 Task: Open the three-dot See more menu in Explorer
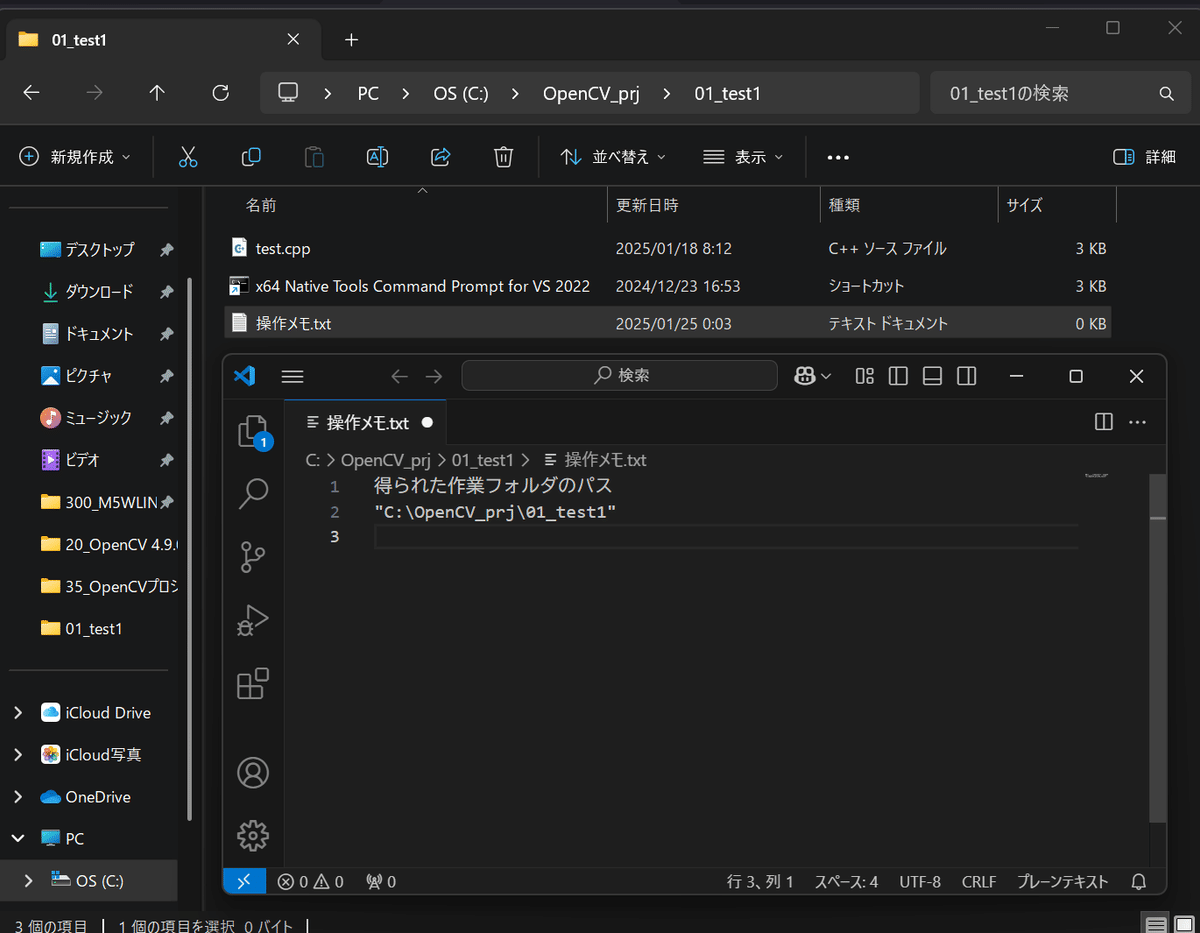click(x=838, y=157)
